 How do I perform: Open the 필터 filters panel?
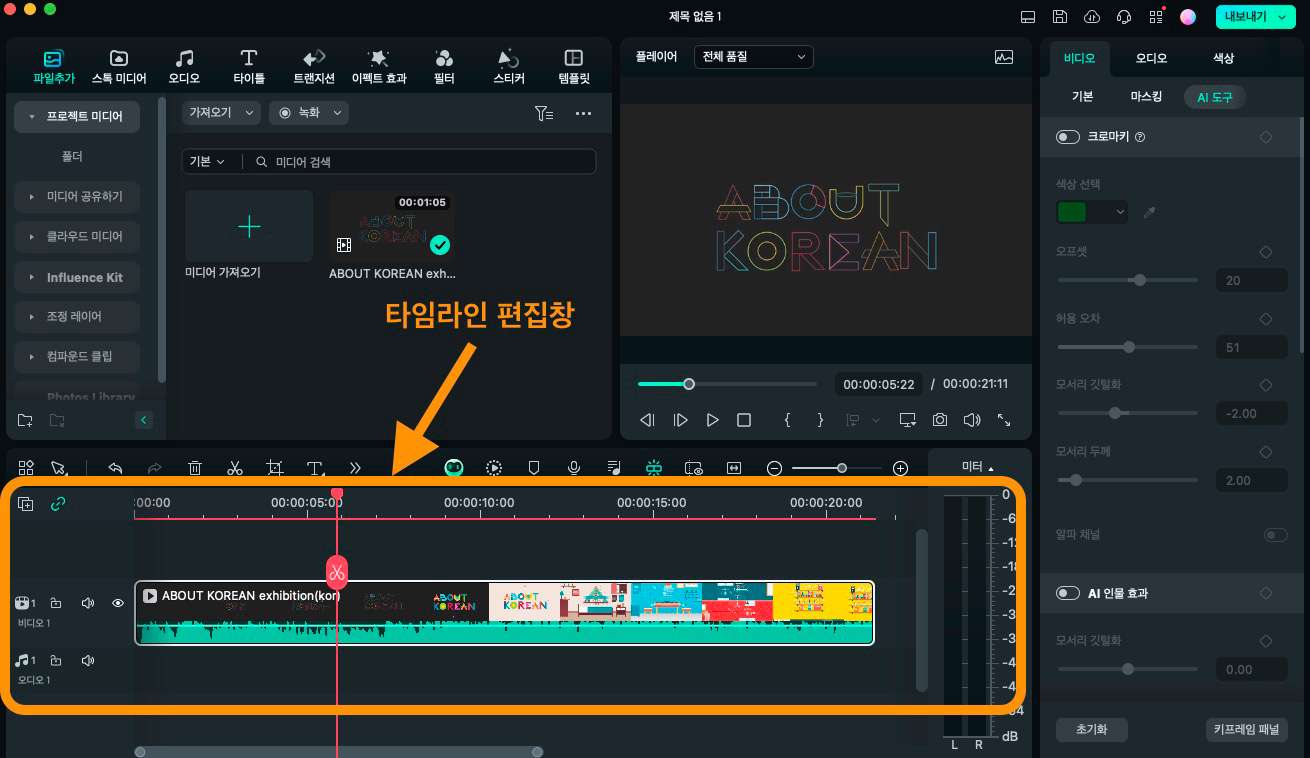[444, 66]
